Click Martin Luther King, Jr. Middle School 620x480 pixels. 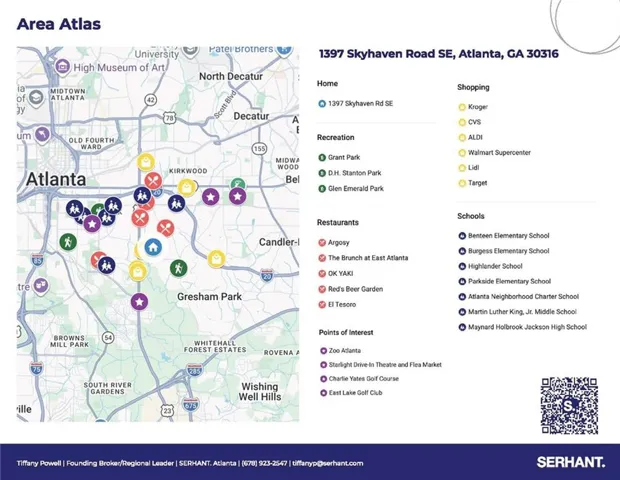coord(522,312)
